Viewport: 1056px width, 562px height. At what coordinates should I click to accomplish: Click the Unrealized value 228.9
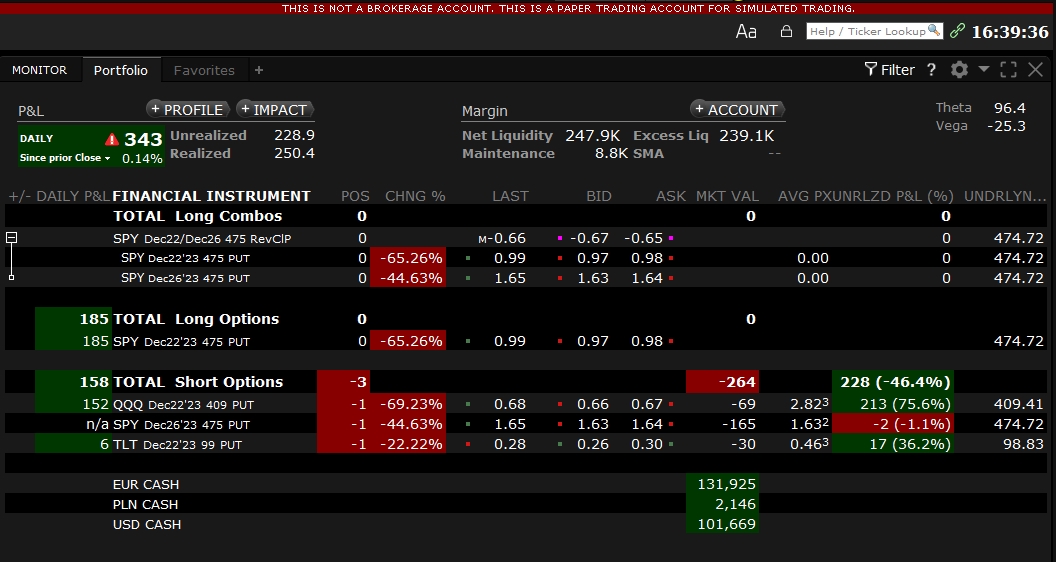point(294,135)
